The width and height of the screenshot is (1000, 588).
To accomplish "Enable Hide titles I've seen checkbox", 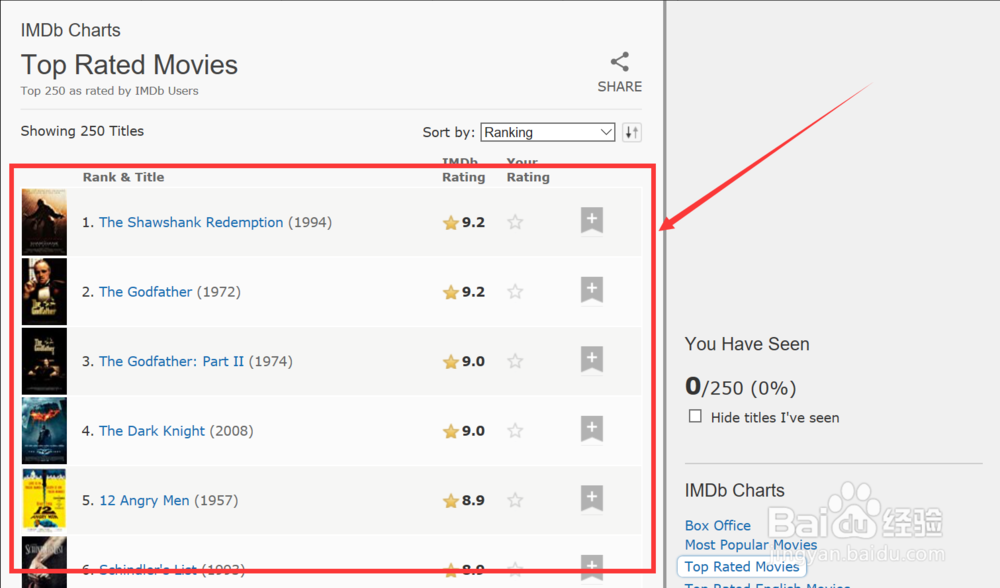I will tap(695, 416).
